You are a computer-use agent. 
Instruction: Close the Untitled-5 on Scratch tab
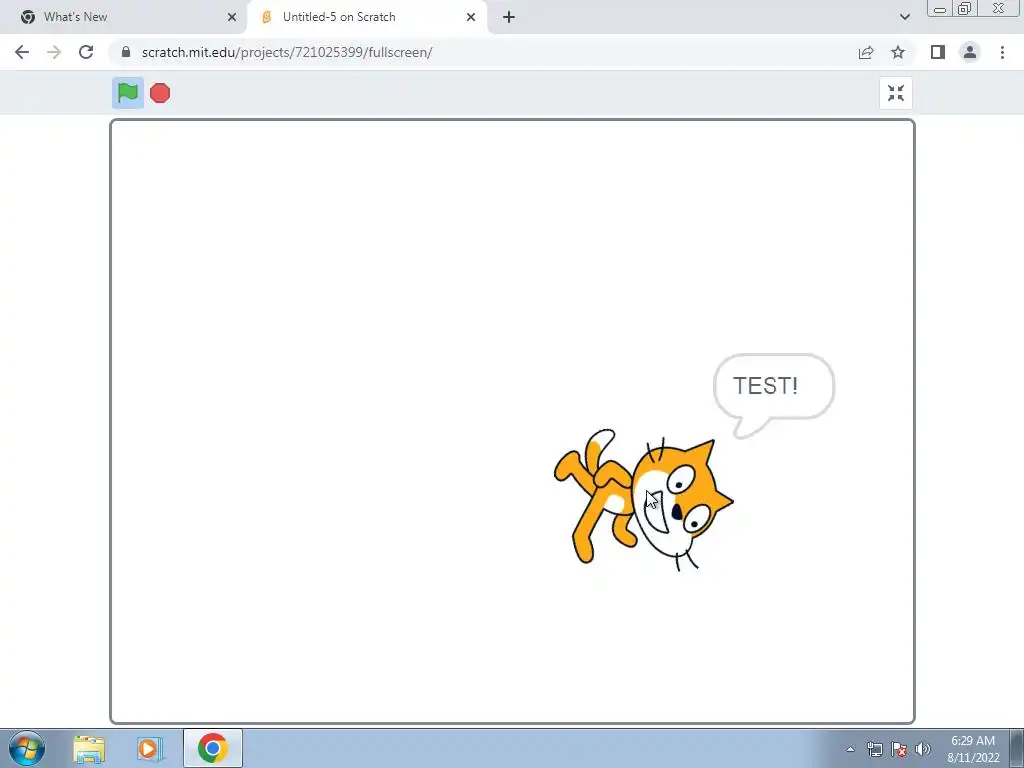[471, 17]
